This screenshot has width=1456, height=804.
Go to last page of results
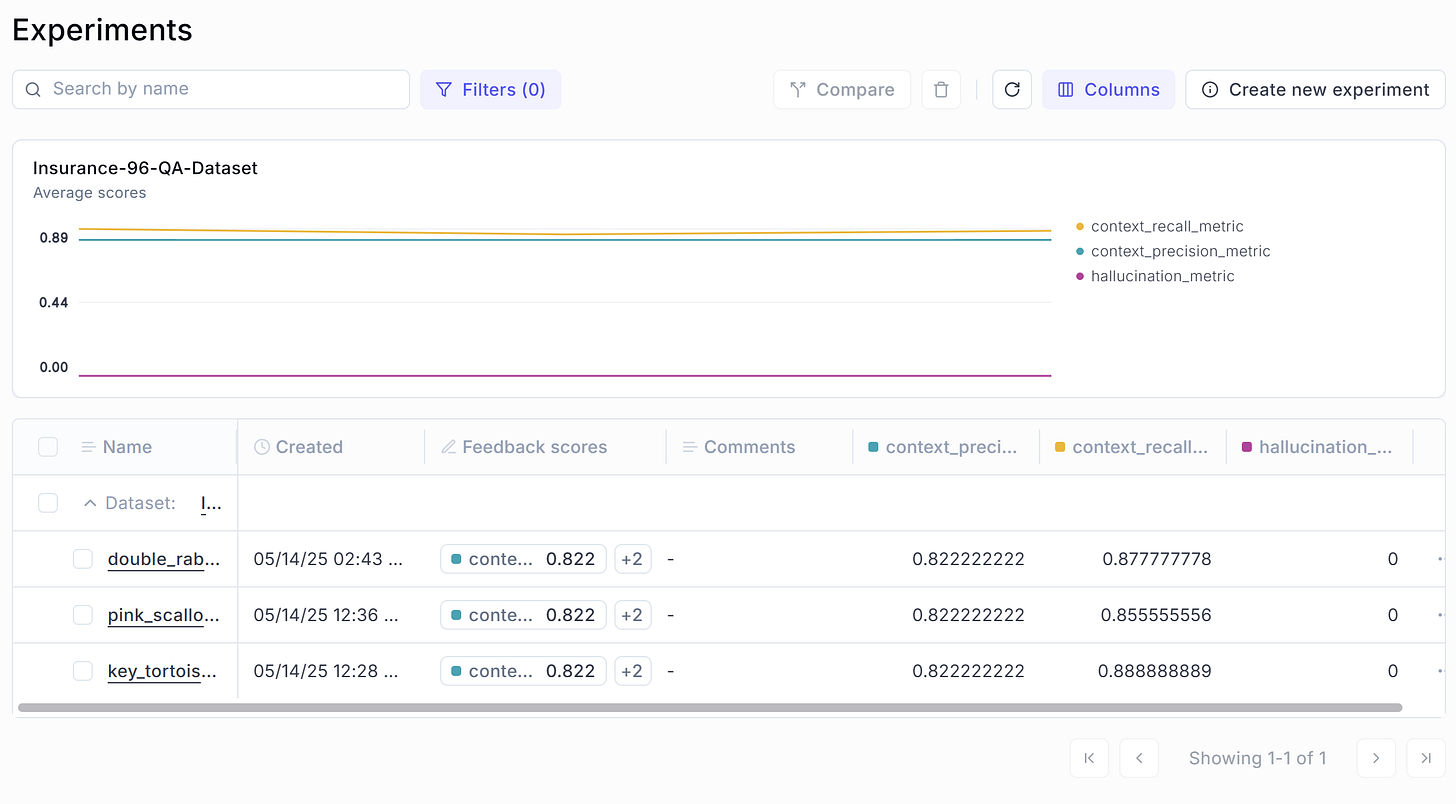coord(1426,758)
